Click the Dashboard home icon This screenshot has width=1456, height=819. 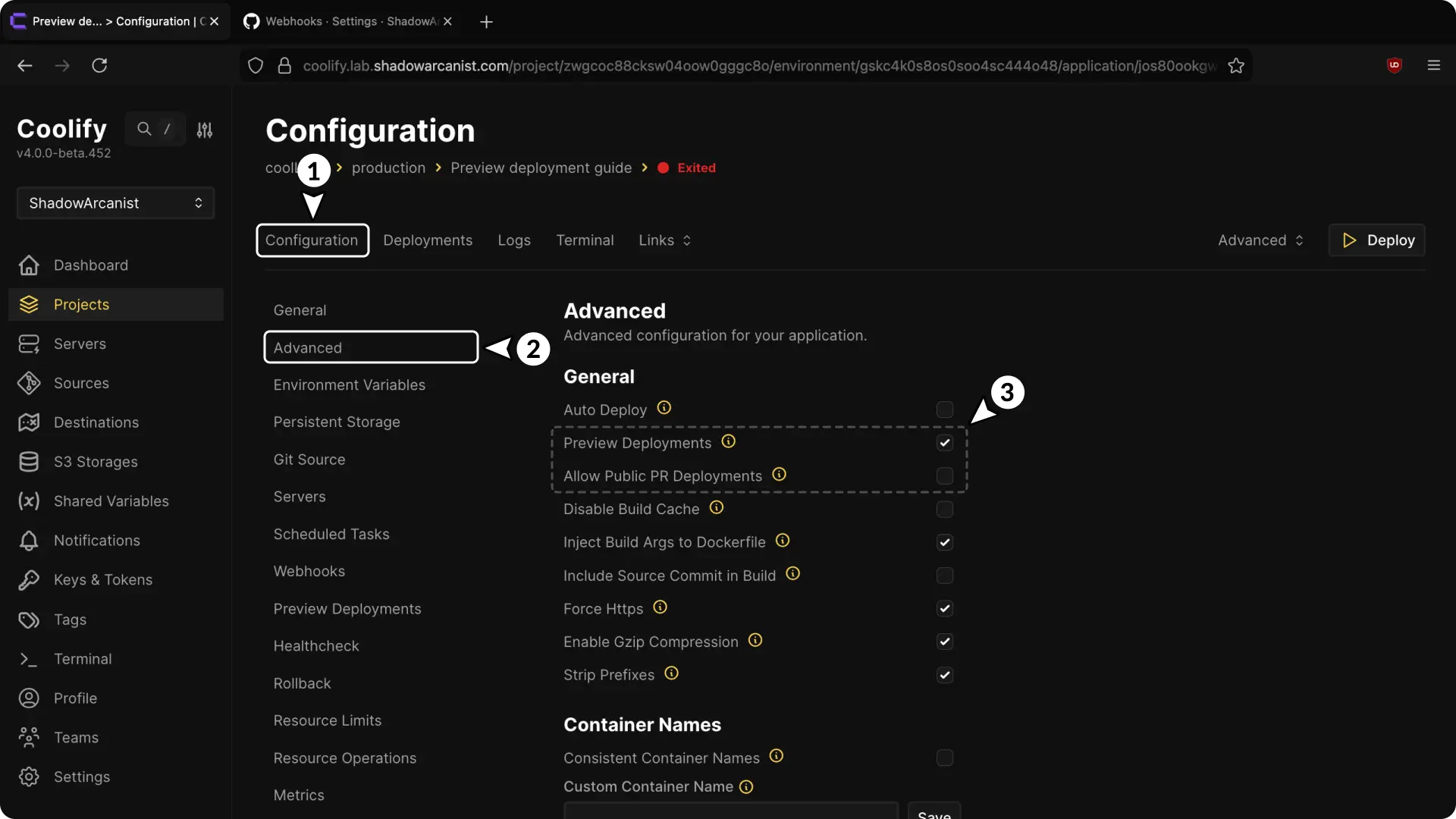tap(29, 265)
